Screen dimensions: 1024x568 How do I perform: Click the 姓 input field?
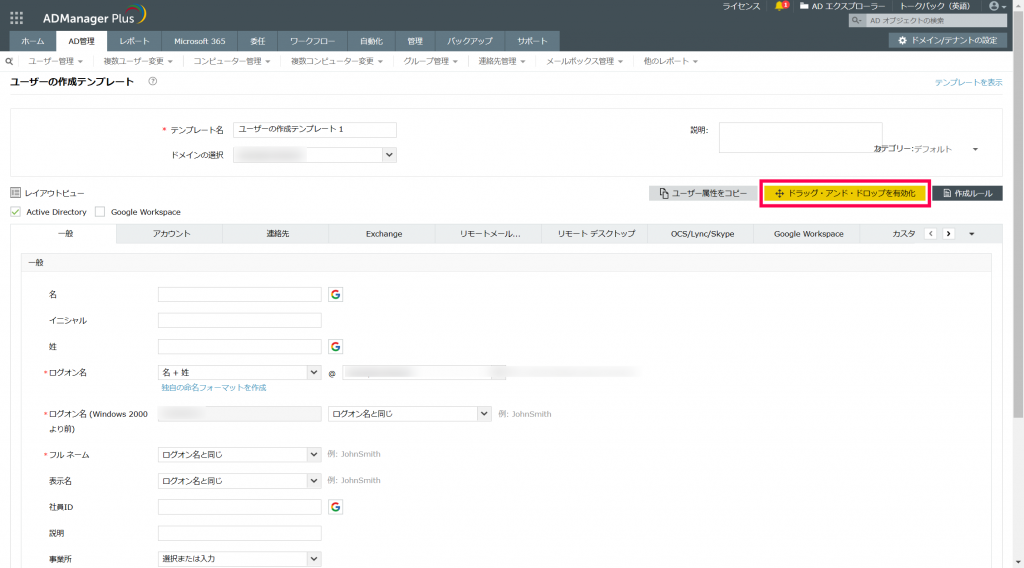tap(240, 347)
